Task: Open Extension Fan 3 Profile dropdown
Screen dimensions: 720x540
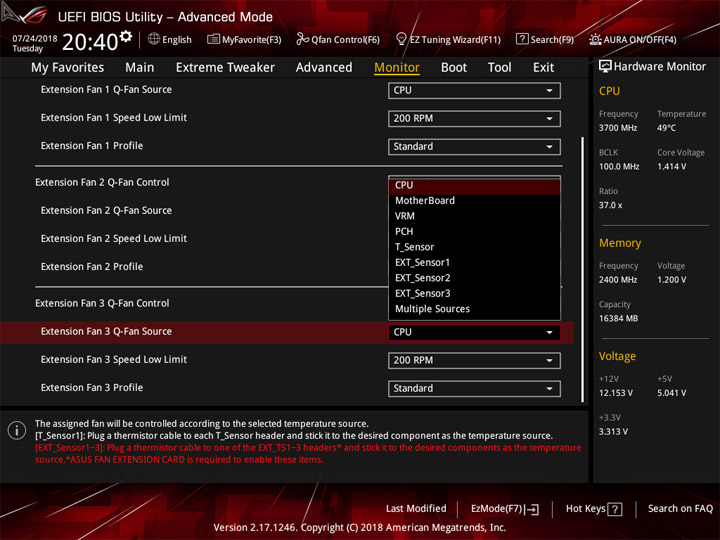Action: (x=474, y=388)
